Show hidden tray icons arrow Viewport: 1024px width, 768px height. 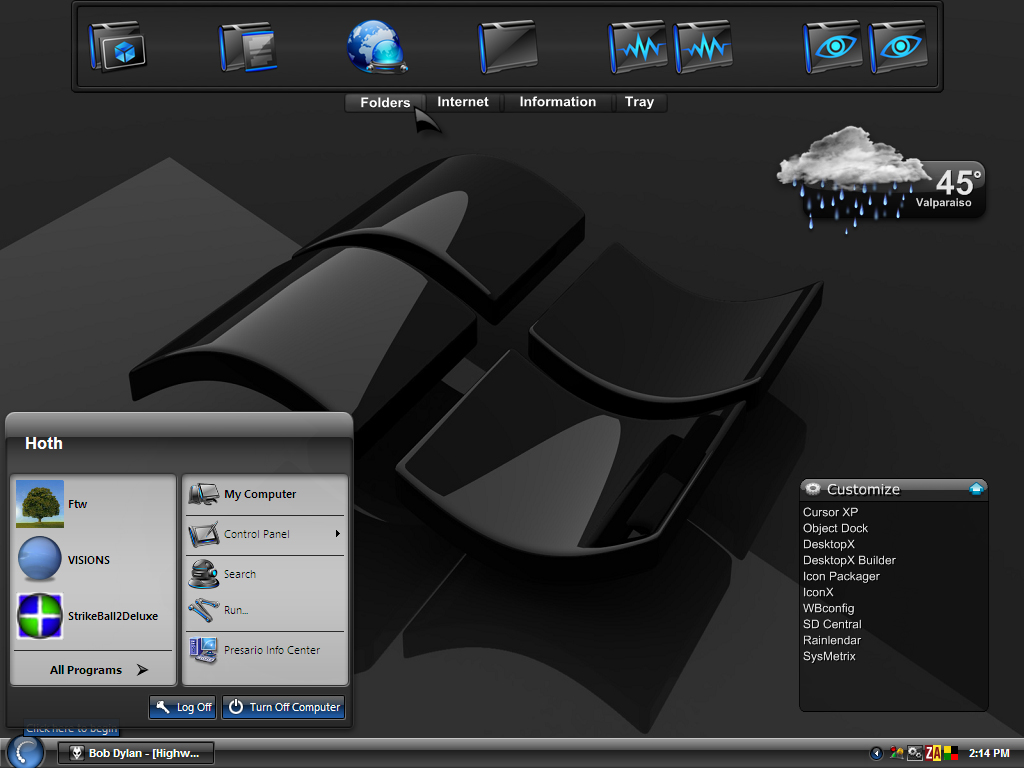[876, 754]
